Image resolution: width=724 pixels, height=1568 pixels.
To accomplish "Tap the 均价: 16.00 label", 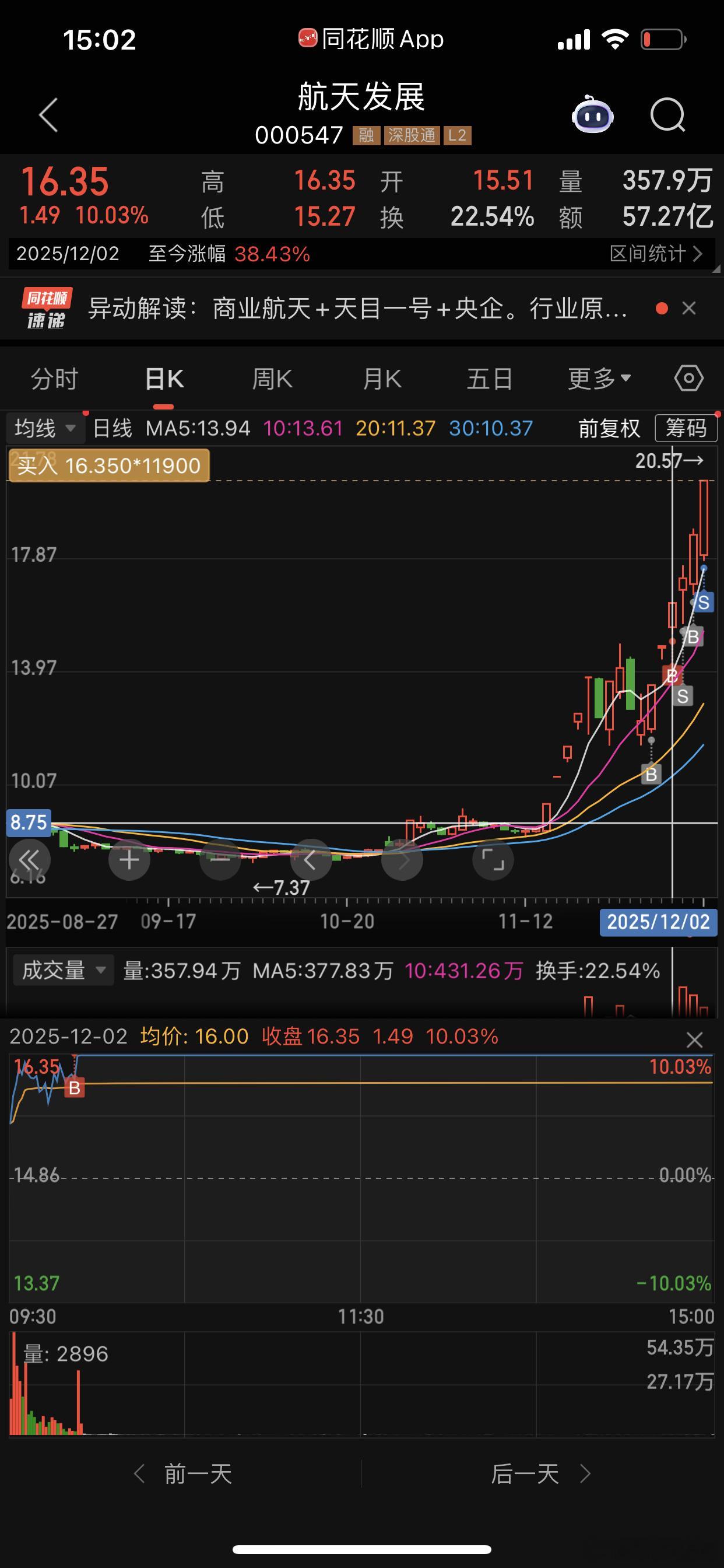I will pos(194,1036).
